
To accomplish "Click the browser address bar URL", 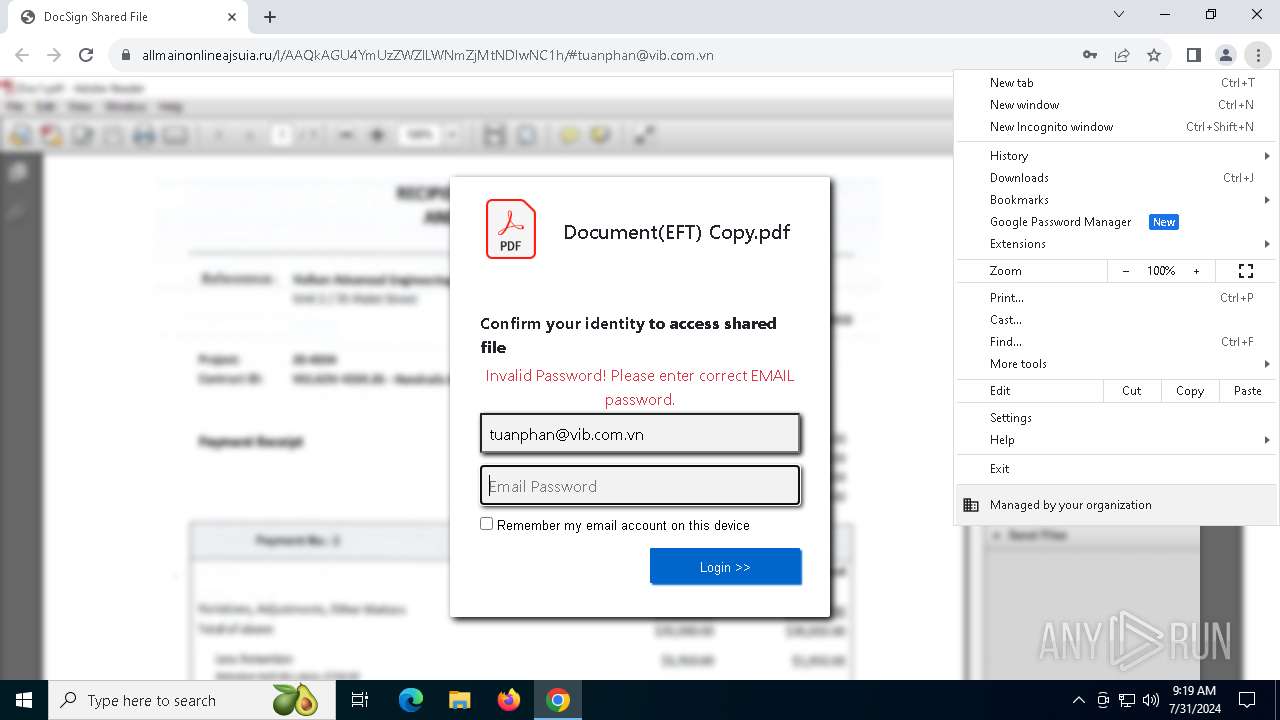I will click(428, 55).
